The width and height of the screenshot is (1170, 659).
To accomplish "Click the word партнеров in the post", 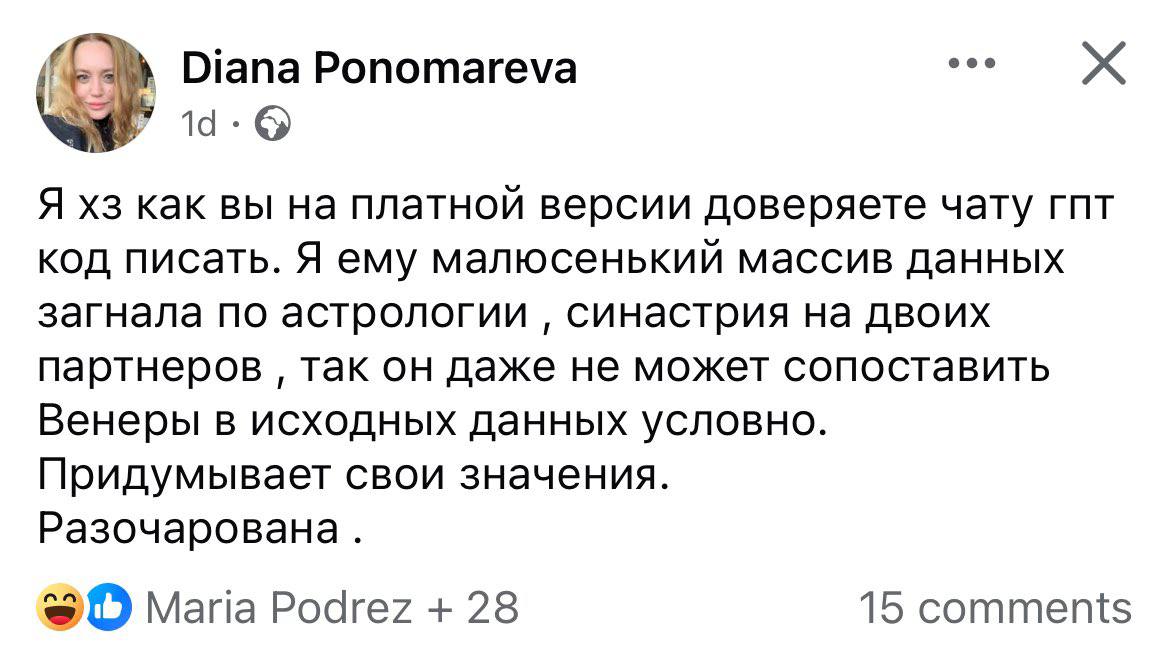I will 150,369.
